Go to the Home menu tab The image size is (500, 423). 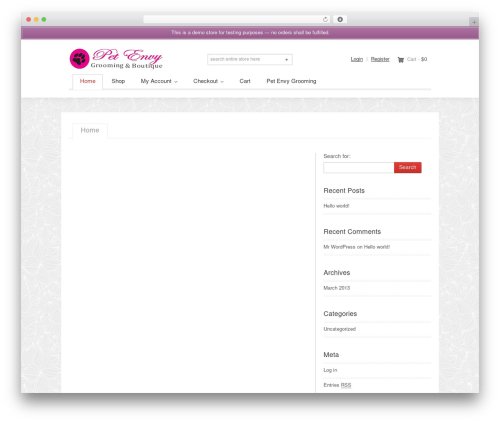click(87, 81)
